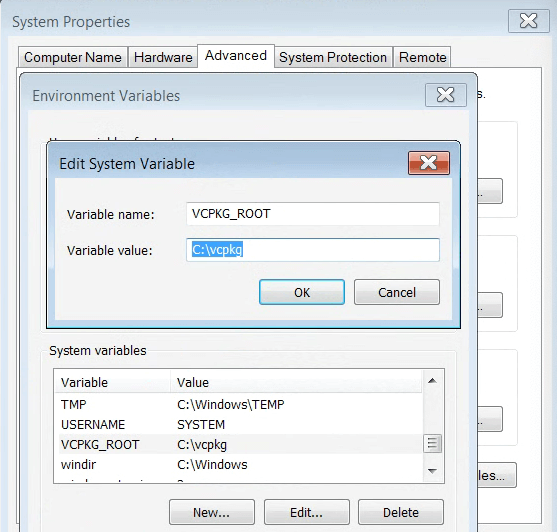Open the System Protection tab
This screenshot has height=532, width=557.
pos(333,57)
